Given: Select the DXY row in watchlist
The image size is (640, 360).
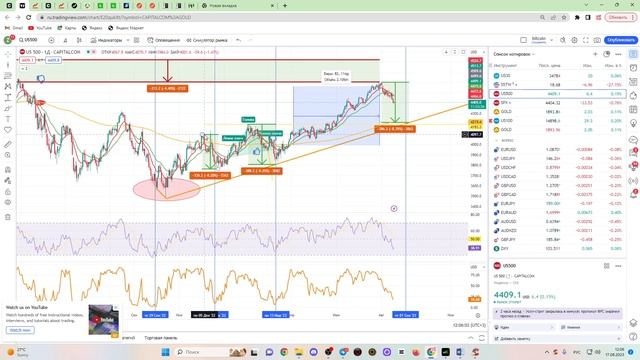Looking at the screenshot, I should coord(558,248).
